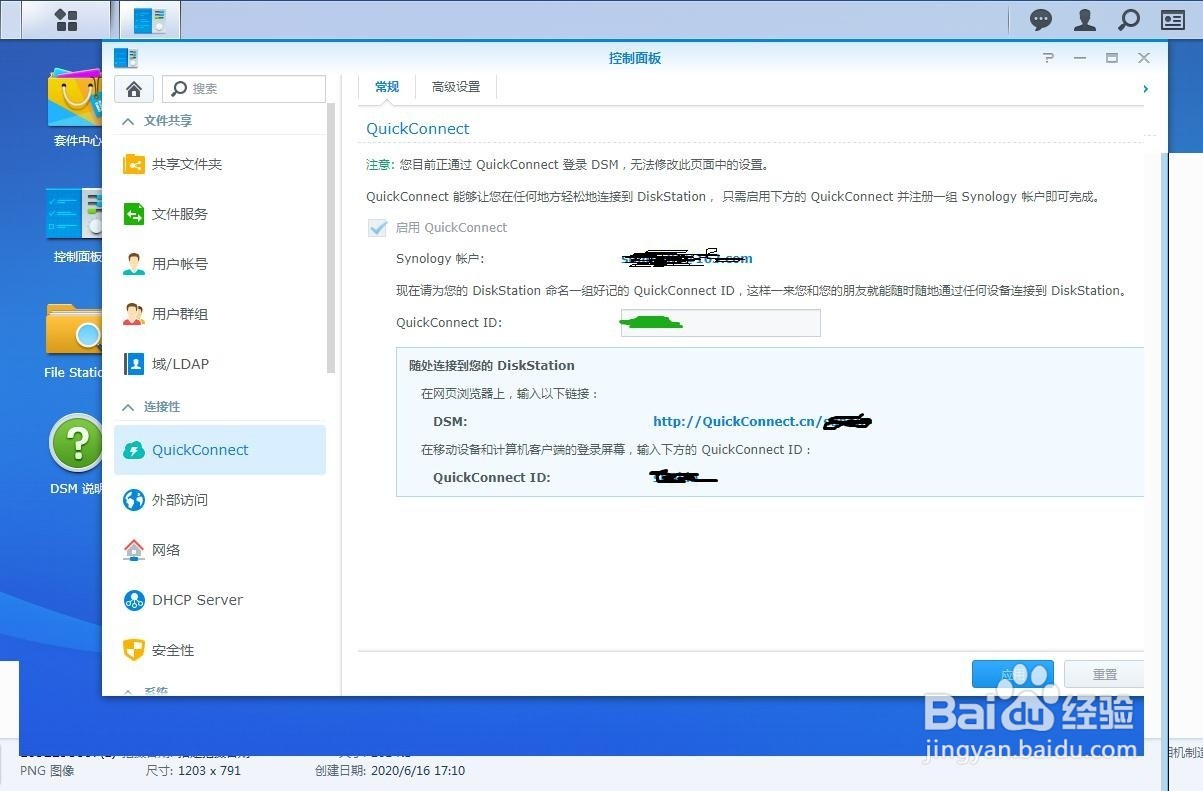The height and width of the screenshot is (791, 1203).
Task: Click the sidebar vertical scrollbar
Action: (x=331, y=240)
